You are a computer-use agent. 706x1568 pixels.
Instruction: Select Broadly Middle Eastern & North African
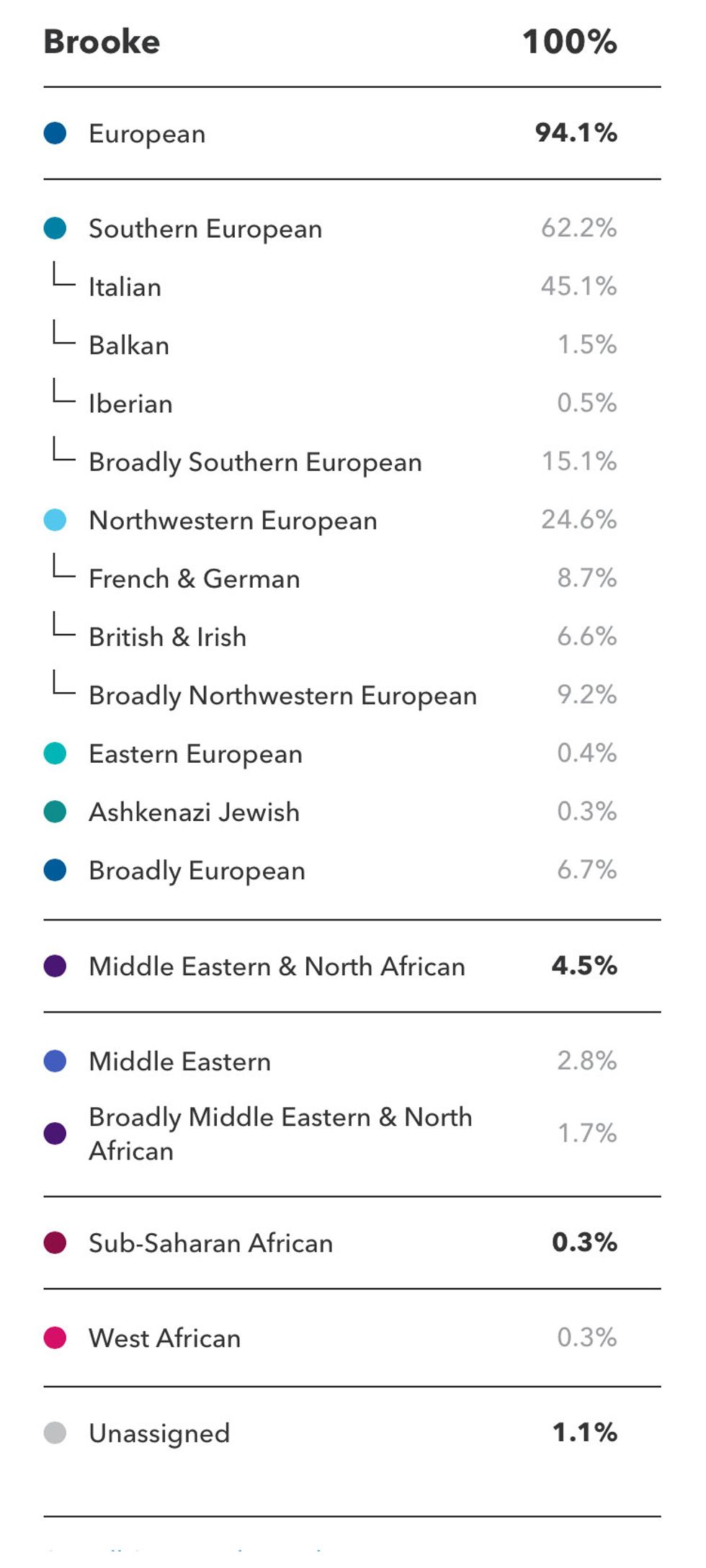click(352, 1134)
